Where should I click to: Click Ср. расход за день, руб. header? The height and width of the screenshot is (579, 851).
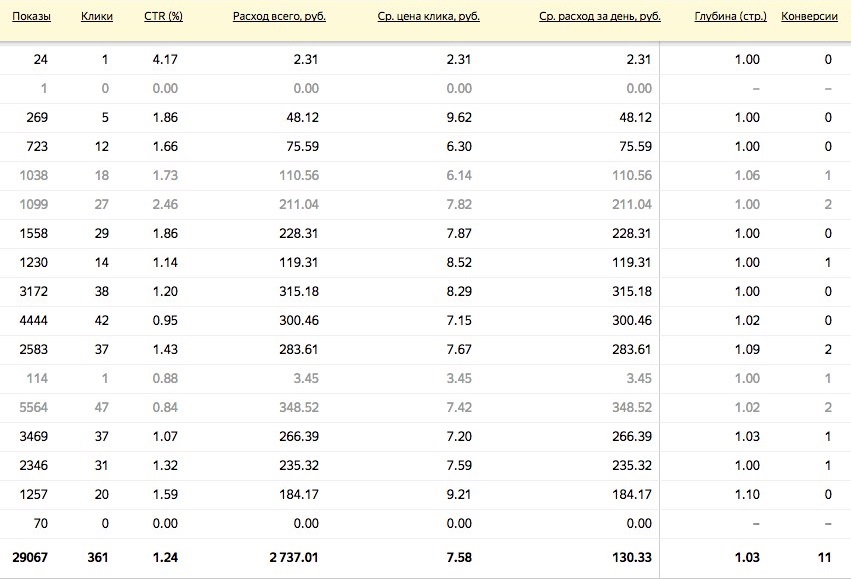[x=599, y=17]
